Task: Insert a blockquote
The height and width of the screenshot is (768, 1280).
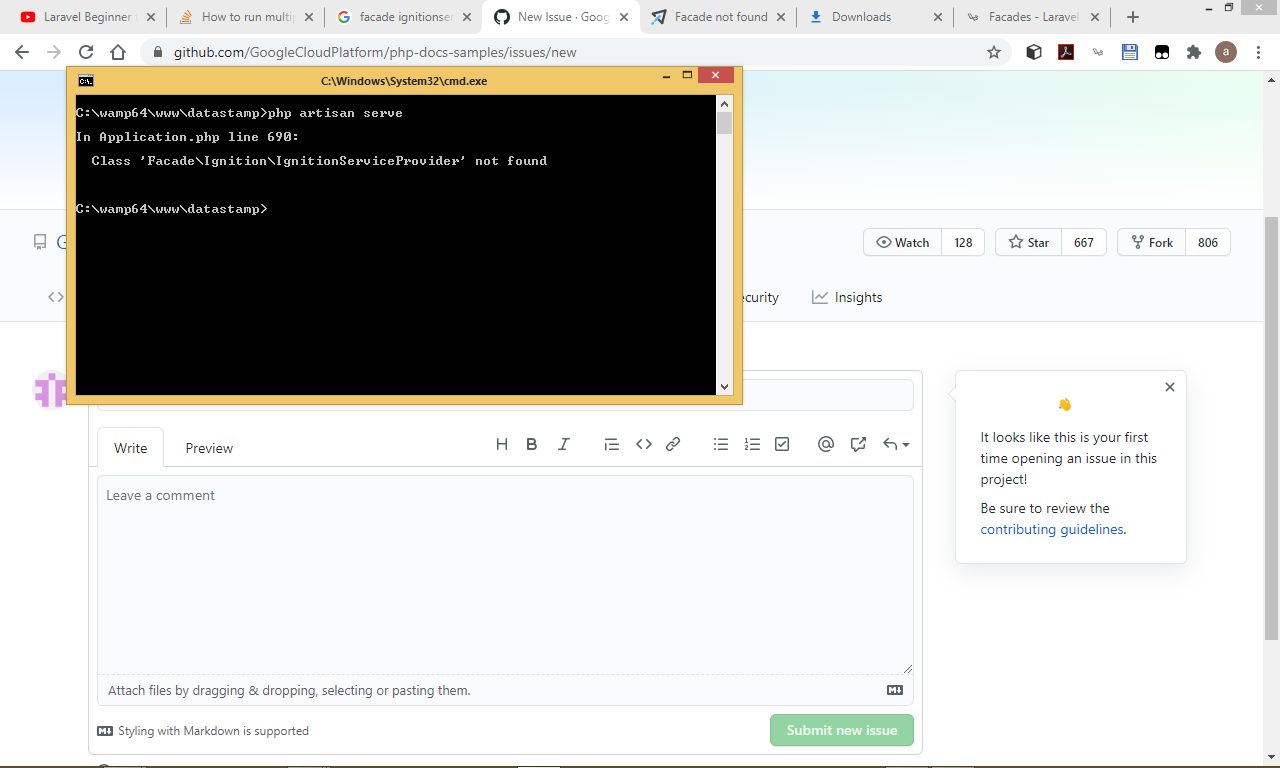Action: [x=611, y=444]
